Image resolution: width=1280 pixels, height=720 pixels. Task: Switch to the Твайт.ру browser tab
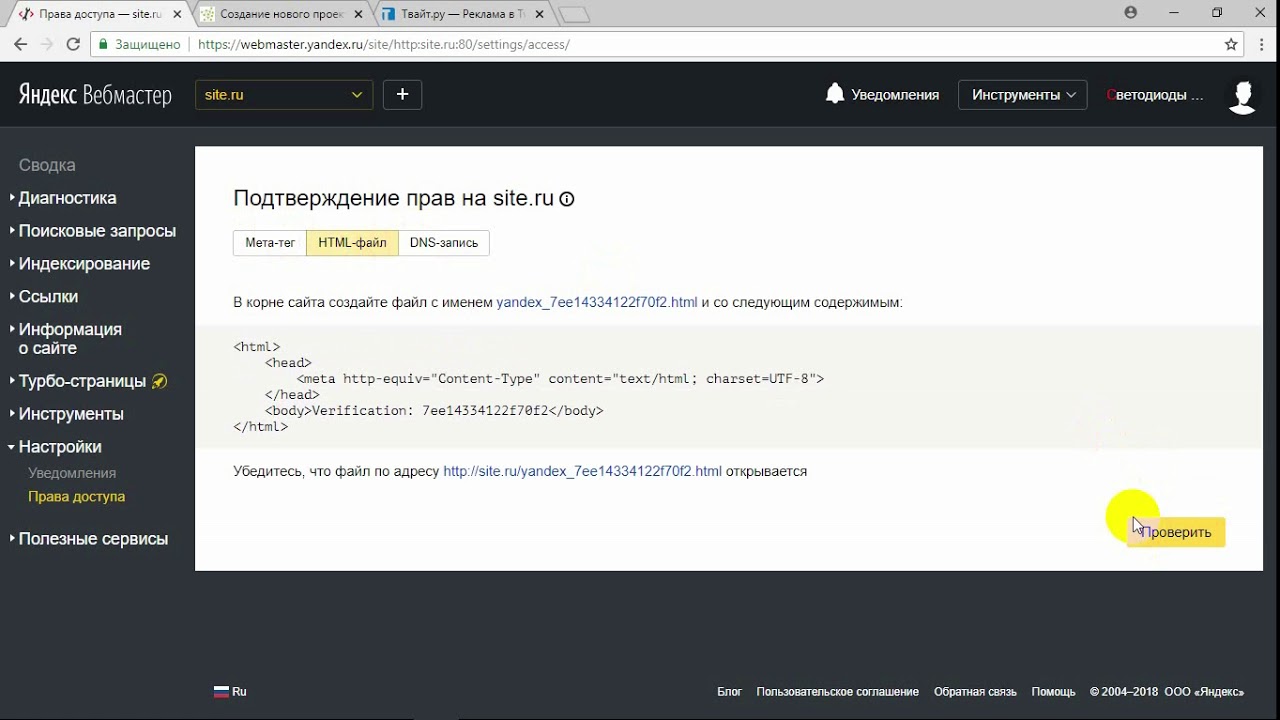click(x=462, y=14)
